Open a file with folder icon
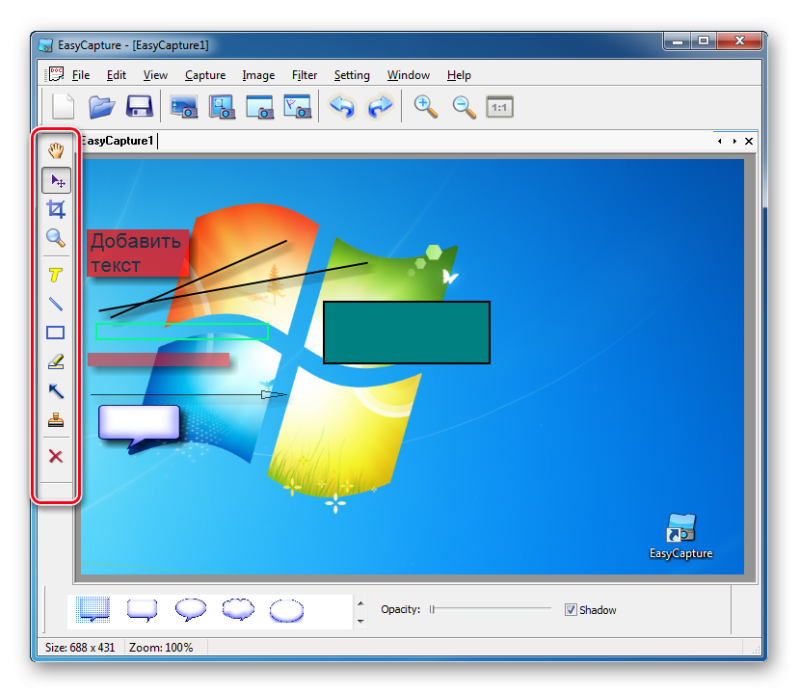 pyautogui.click(x=102, y=107)
